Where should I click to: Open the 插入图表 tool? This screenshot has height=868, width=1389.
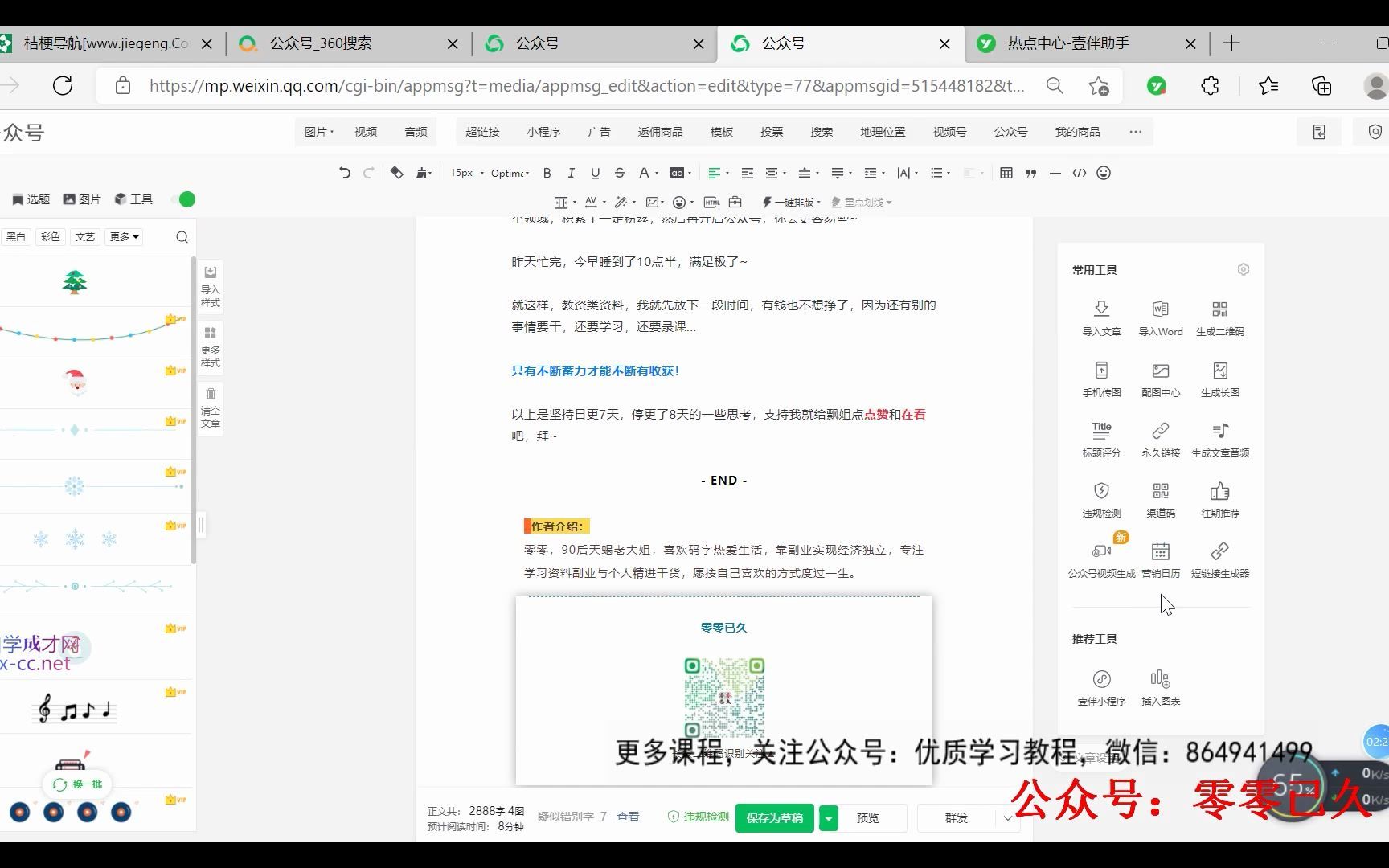tap(1161, 688)
